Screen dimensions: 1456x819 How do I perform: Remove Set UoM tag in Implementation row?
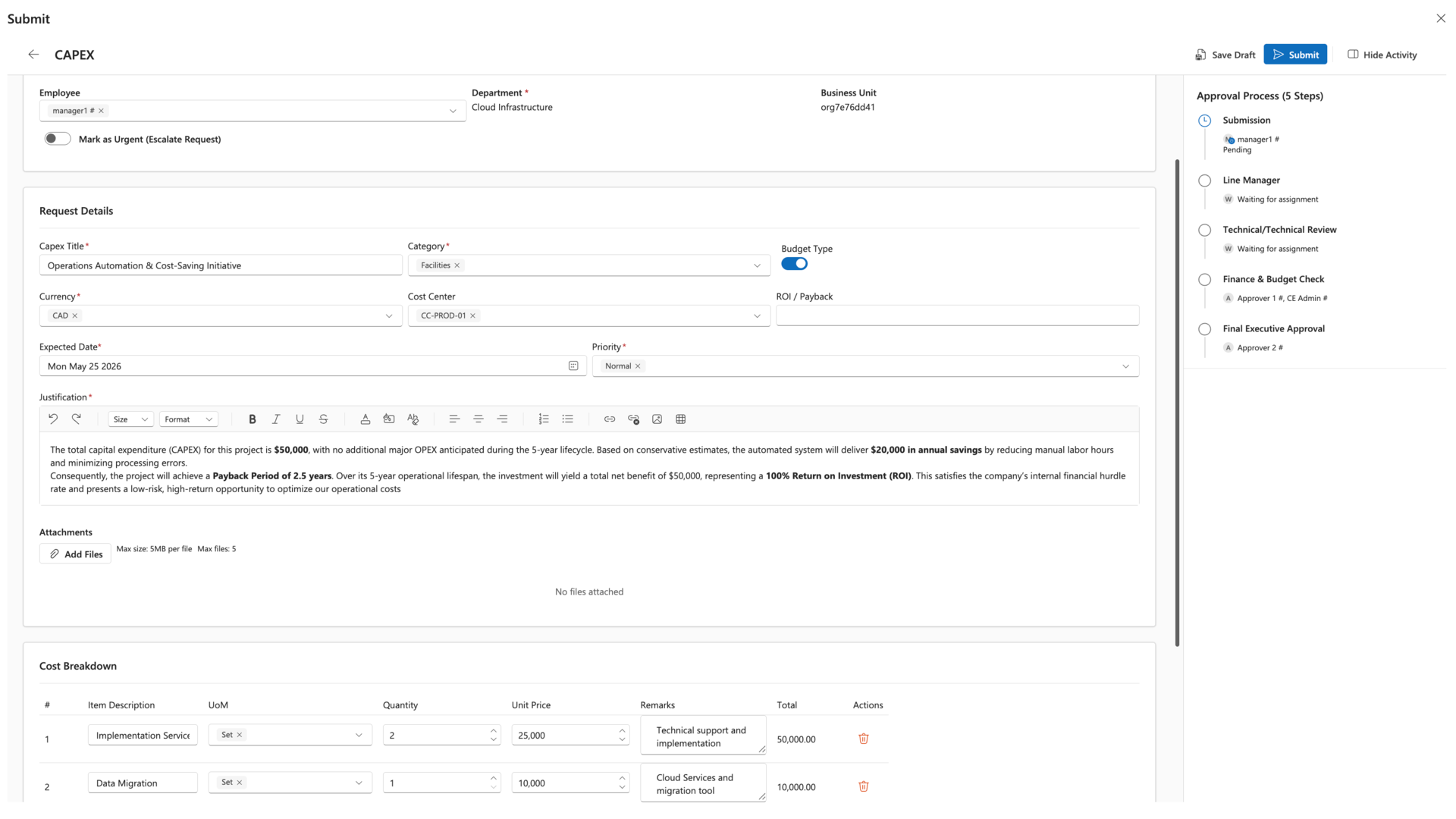[x=240, y=735]
